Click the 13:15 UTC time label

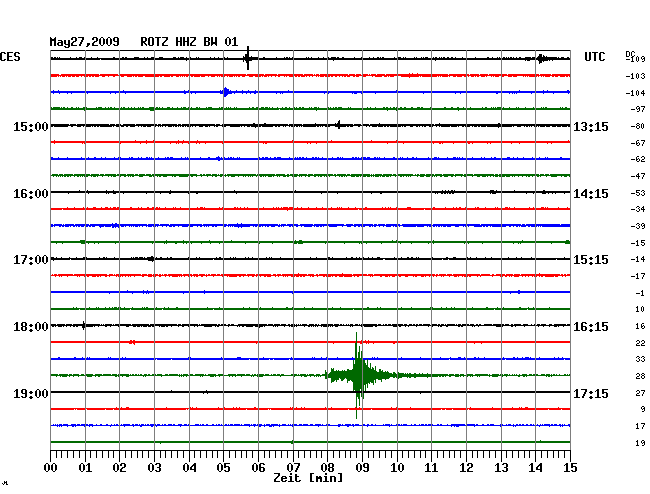[x=591, y=126]
